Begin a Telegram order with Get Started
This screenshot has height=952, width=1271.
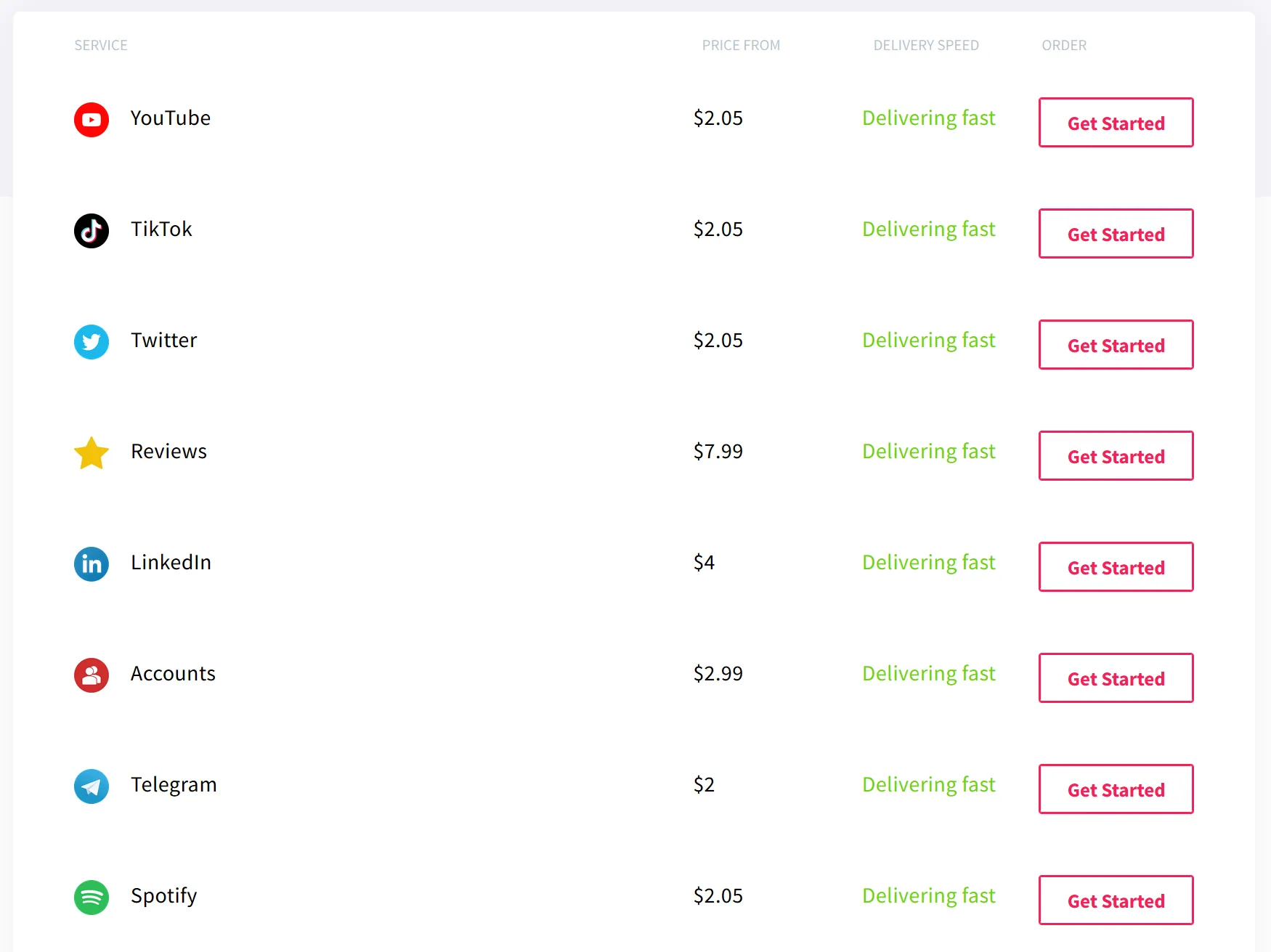1116,789
